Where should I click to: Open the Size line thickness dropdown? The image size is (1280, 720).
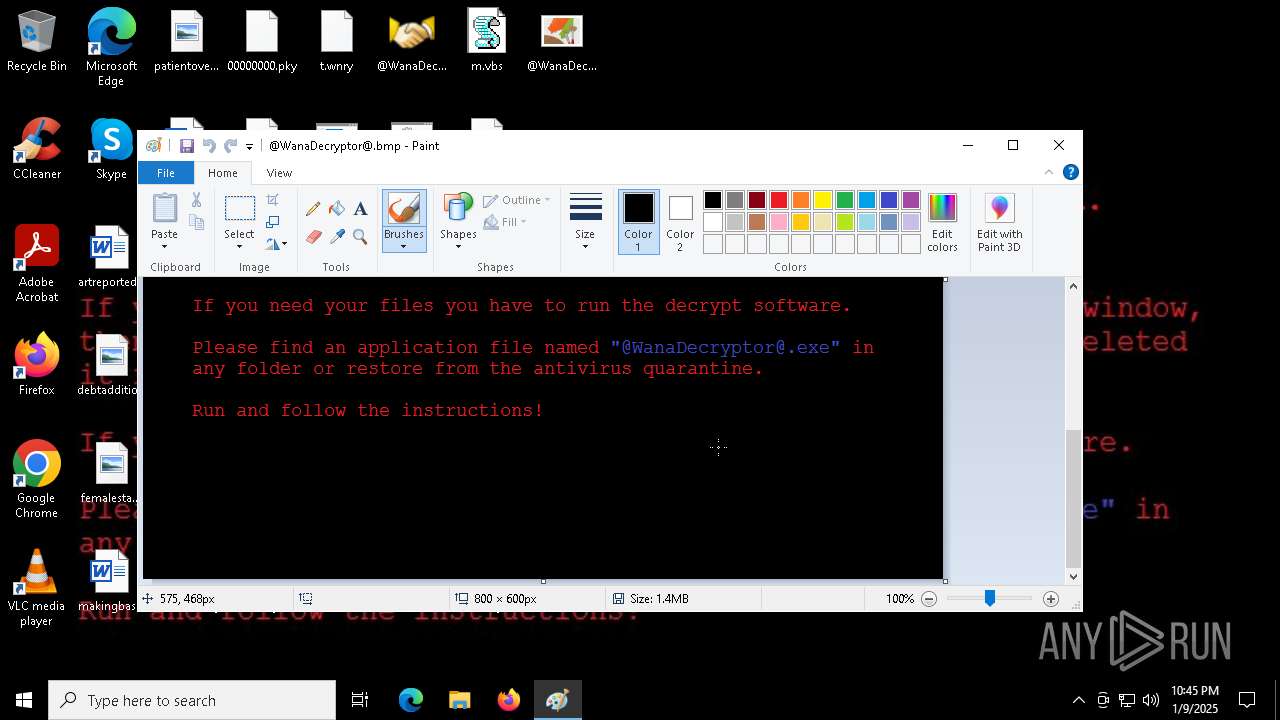[x=585, y=222]
